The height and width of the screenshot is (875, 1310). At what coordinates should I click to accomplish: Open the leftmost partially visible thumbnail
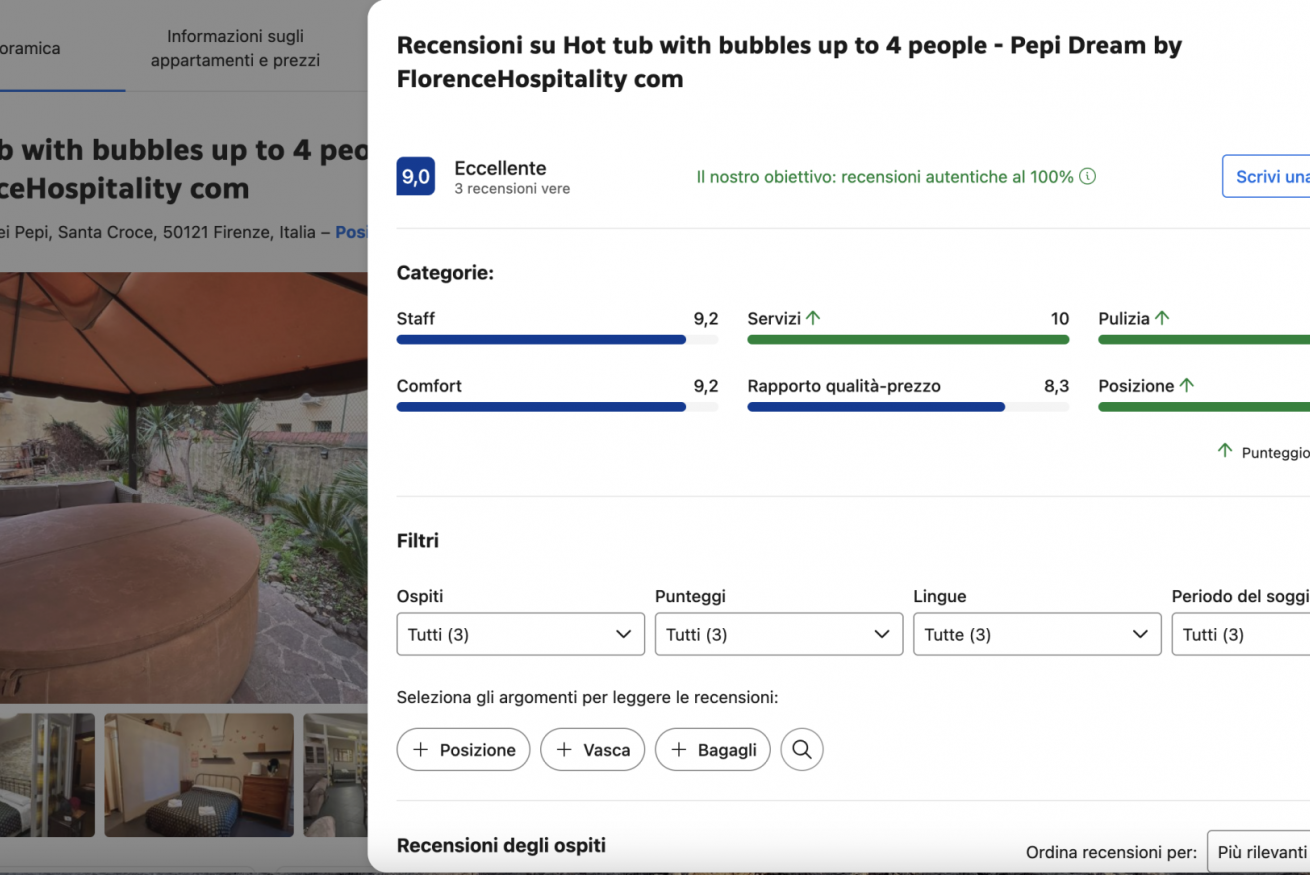[47, 775]
